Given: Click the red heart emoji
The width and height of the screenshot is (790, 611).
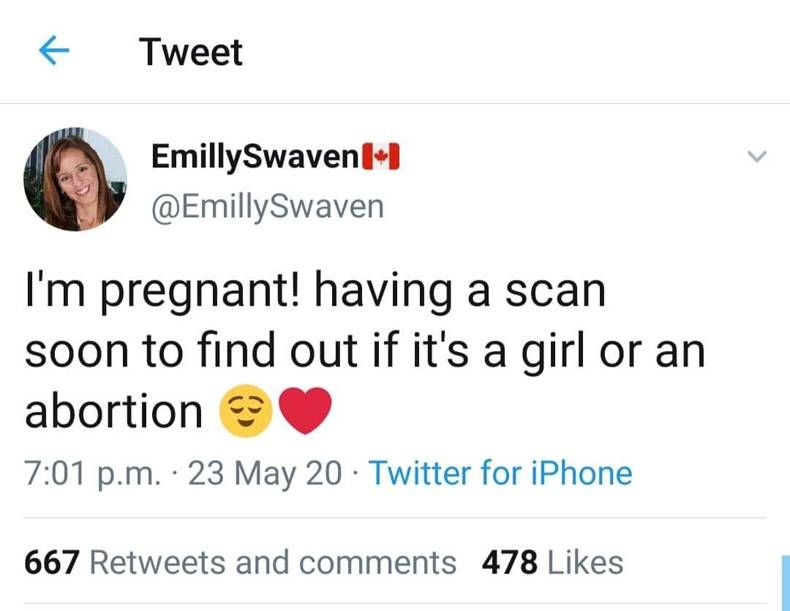Looking at the screenshot, I should pyautogui.click(x=305, y=411).
